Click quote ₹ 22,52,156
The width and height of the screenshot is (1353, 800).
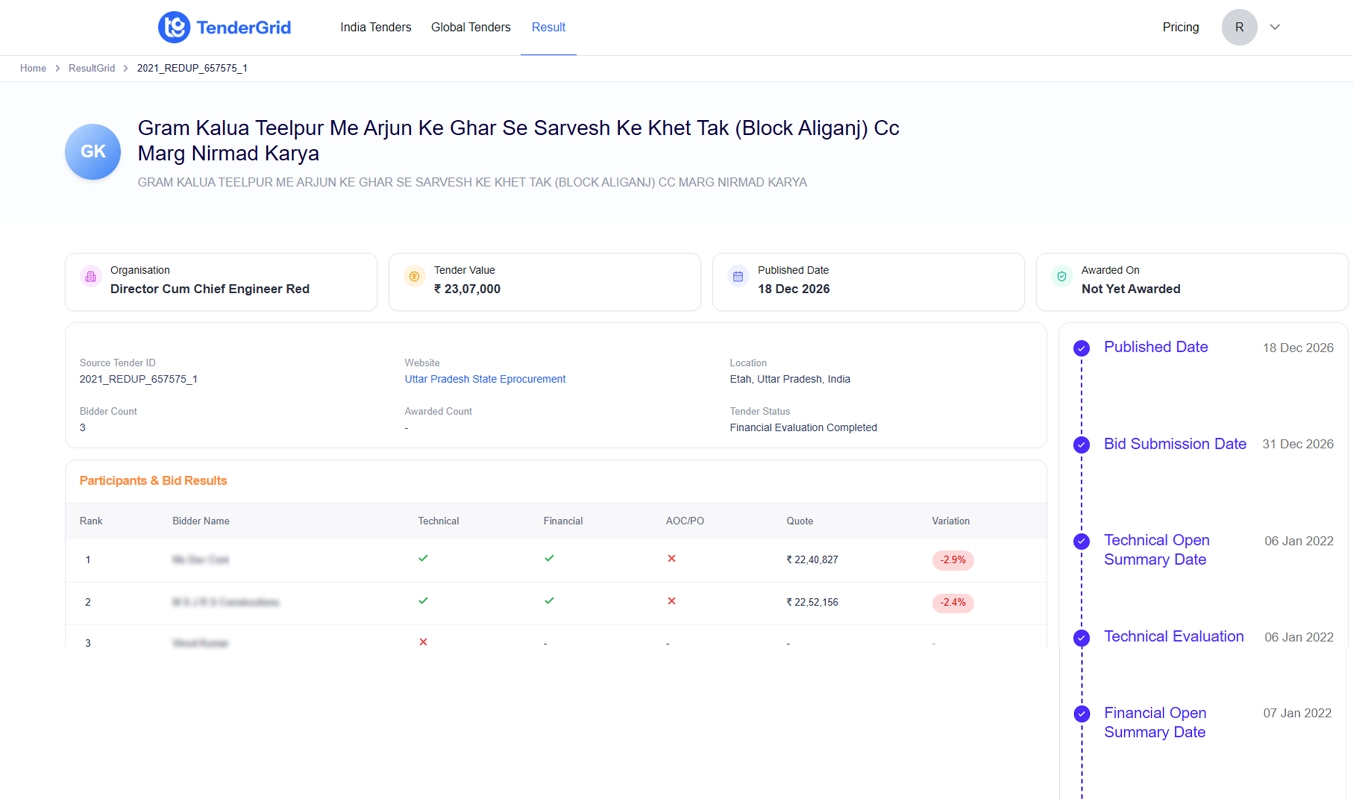(812, 603)
